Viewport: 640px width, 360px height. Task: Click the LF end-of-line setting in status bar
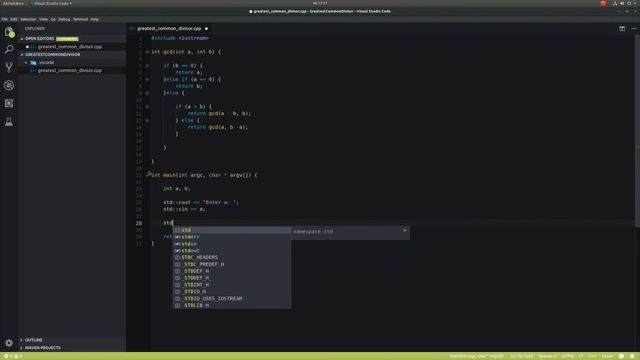[x=581, y=356]
